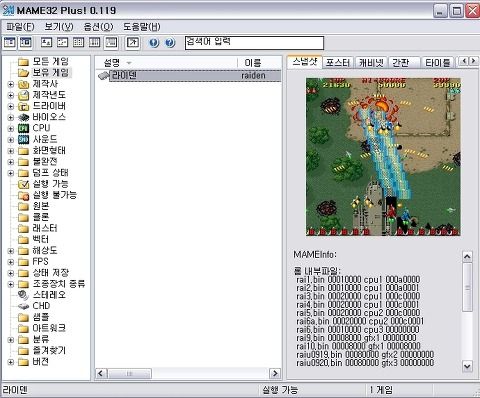
Task: Open the About toolbar icon
Action: point(154,43)
